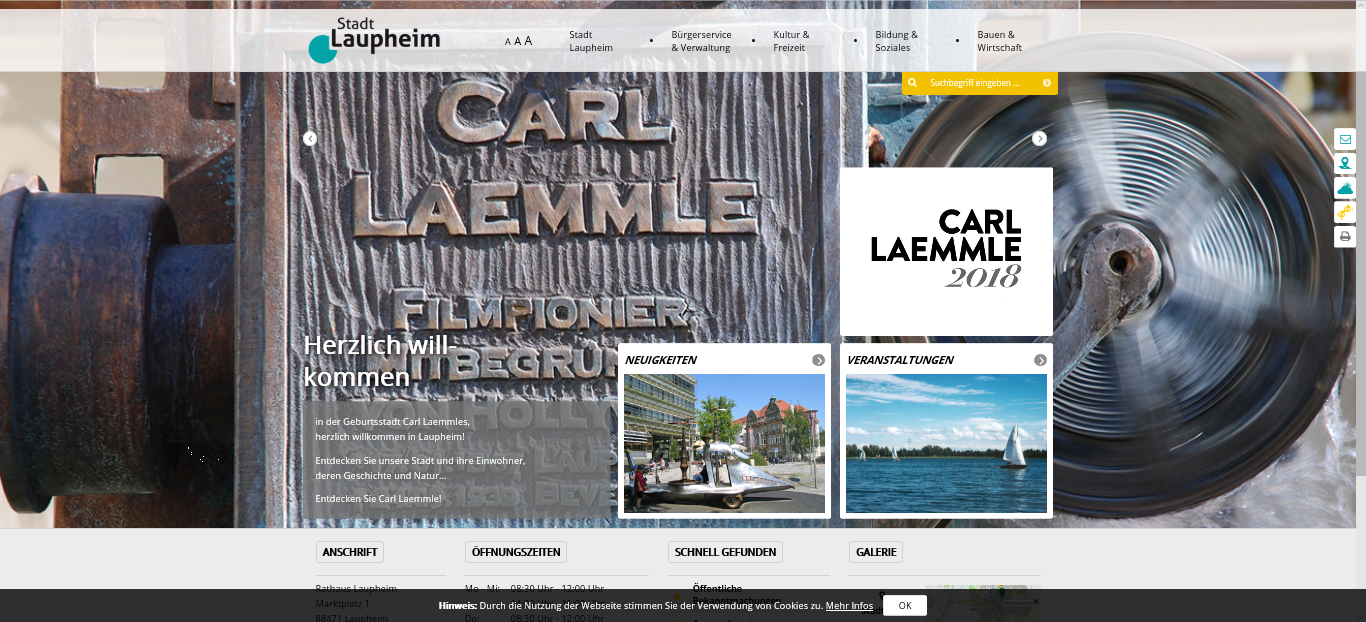
Task: Open the Veranstaltungen arrow icon
Action: (1041, 360)
